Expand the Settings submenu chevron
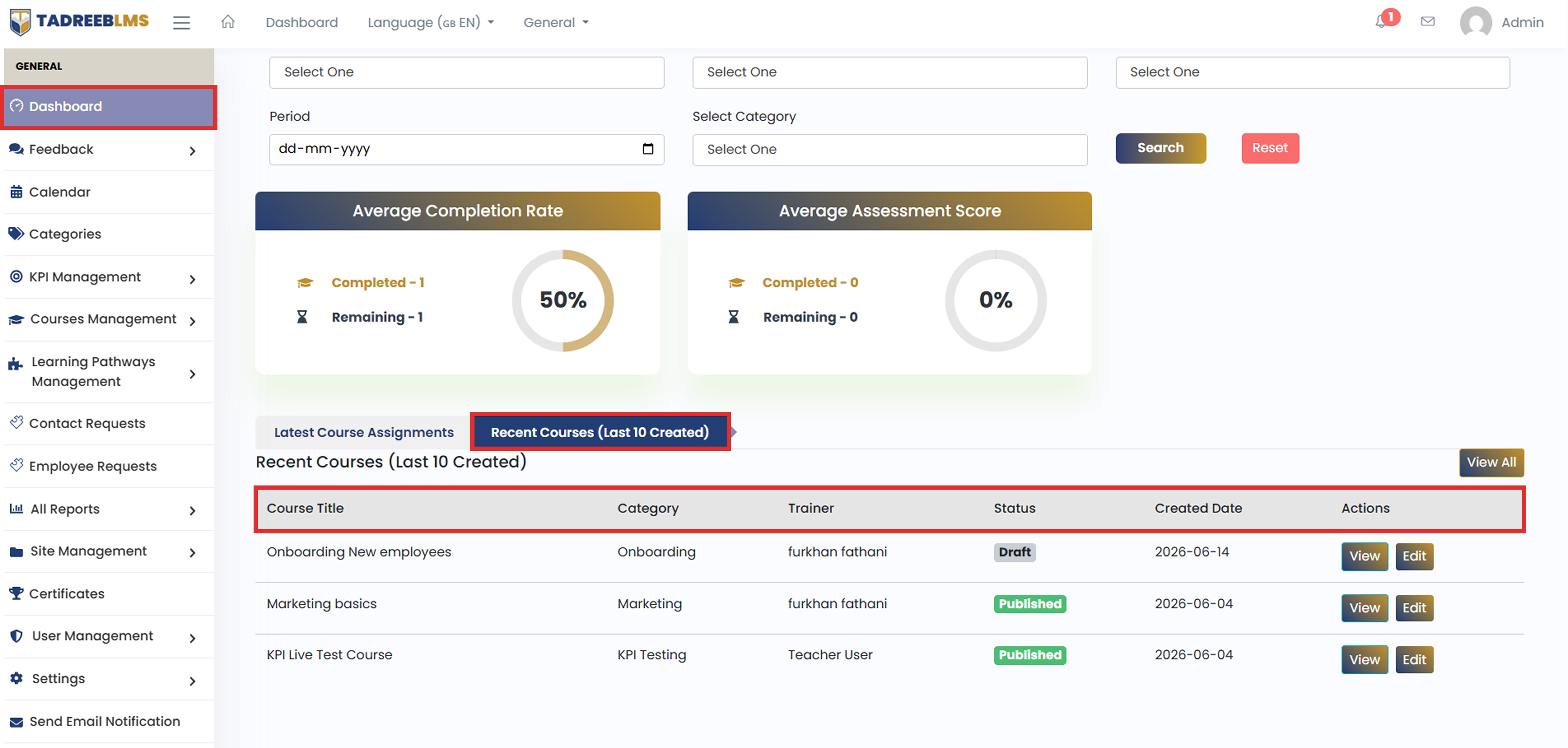1568x748 pixels. click(192, 681)
